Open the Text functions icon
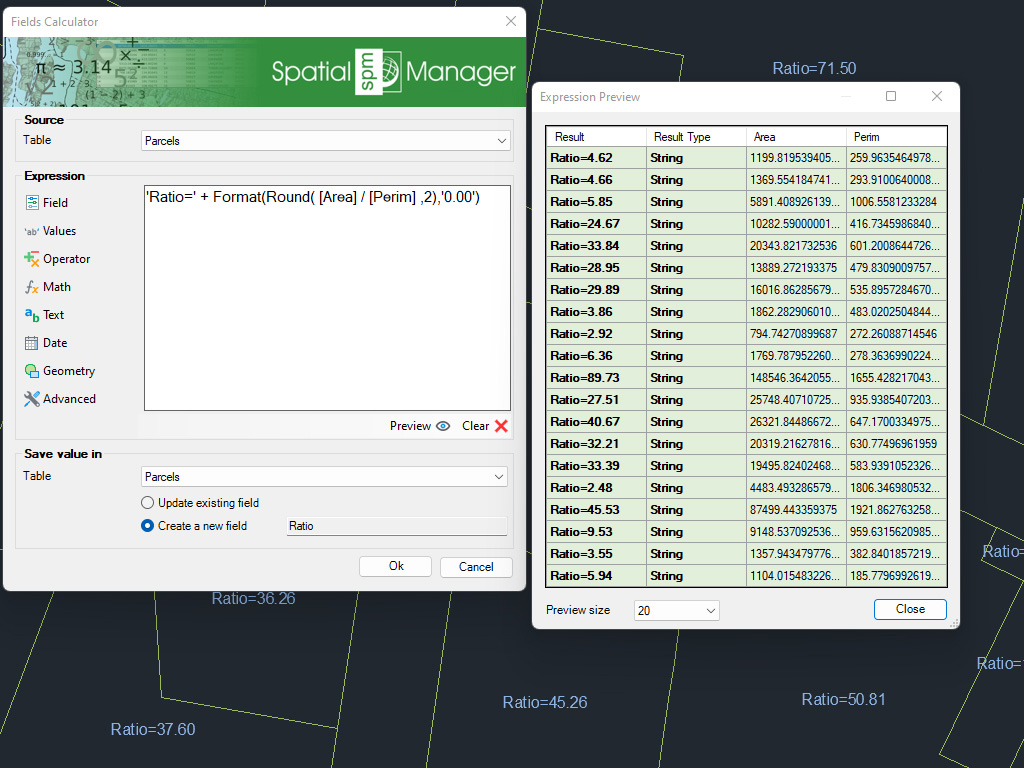Viewport: 1024px width, 768px height. 31,315
